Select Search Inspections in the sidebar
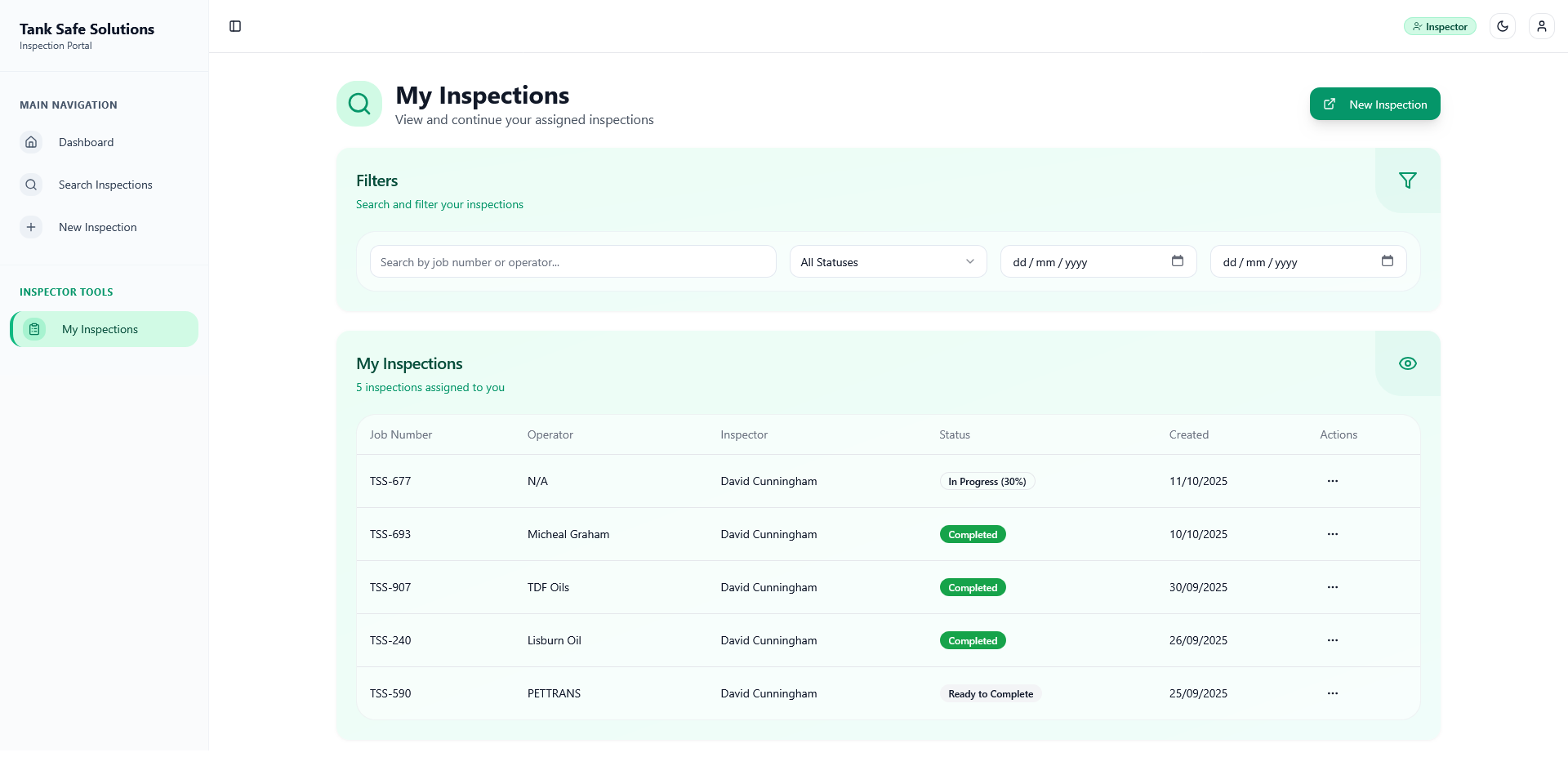This screenshot has width=1568, height=766. click(105, 185)
